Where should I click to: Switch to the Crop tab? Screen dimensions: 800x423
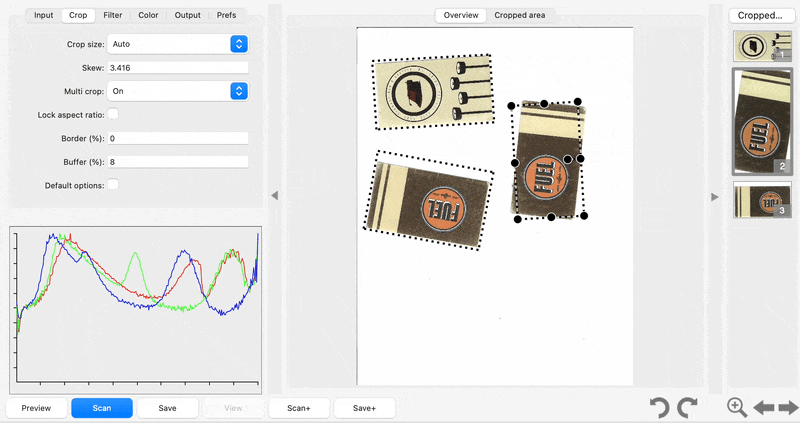pyautogui.click(x=78, y=15)
